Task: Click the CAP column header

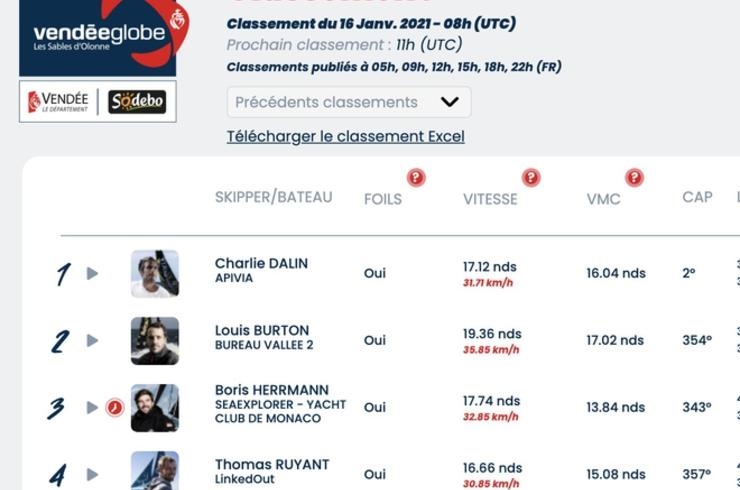Action: tap(697, 197)
